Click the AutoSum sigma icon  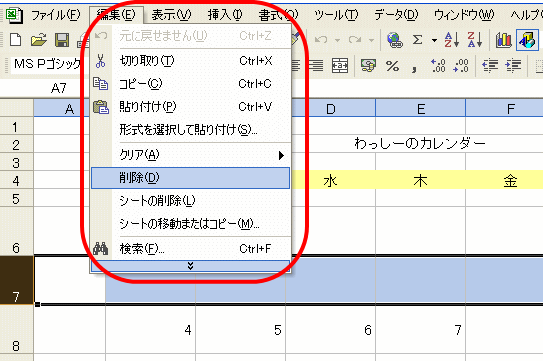pos(418,40)
